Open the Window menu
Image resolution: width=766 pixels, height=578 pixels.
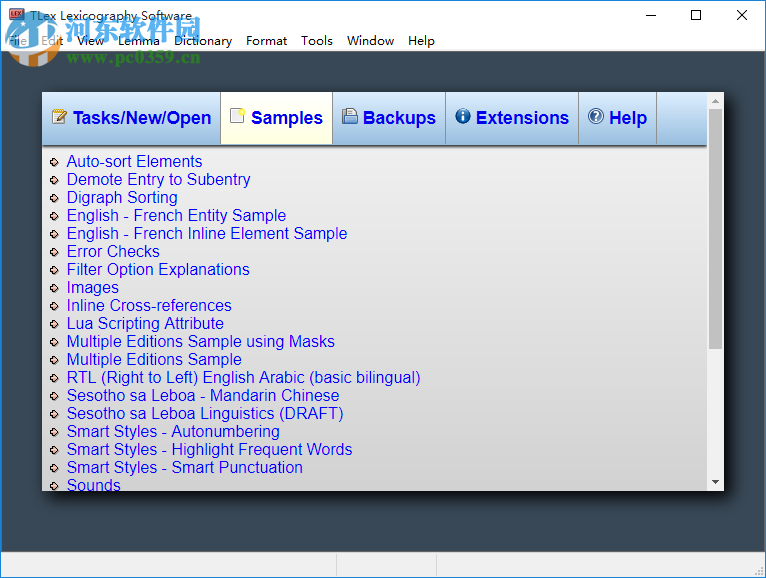tap(370, 41)
